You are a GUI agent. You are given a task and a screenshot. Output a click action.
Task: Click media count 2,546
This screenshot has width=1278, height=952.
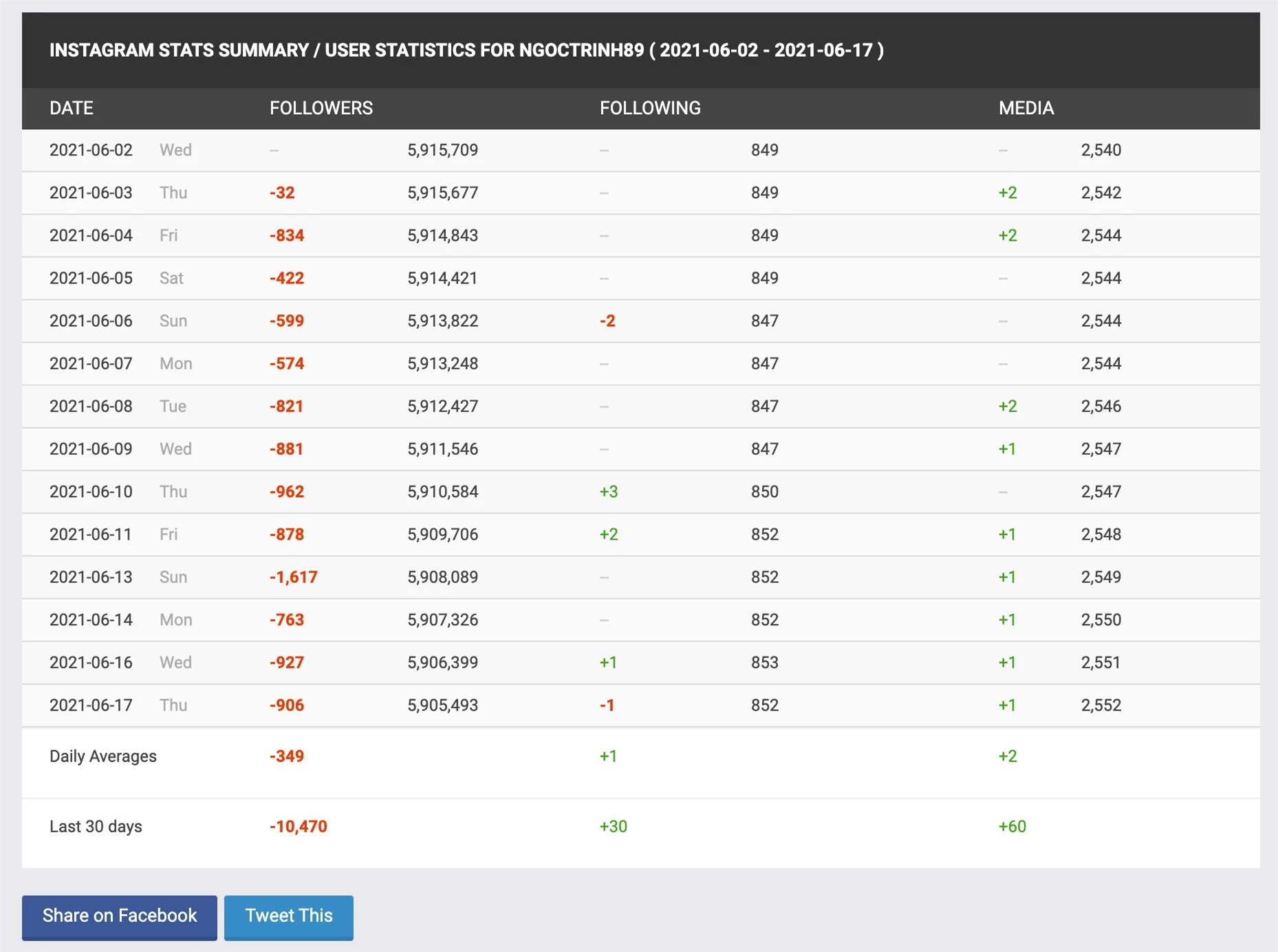click(x=1101, y=406)
